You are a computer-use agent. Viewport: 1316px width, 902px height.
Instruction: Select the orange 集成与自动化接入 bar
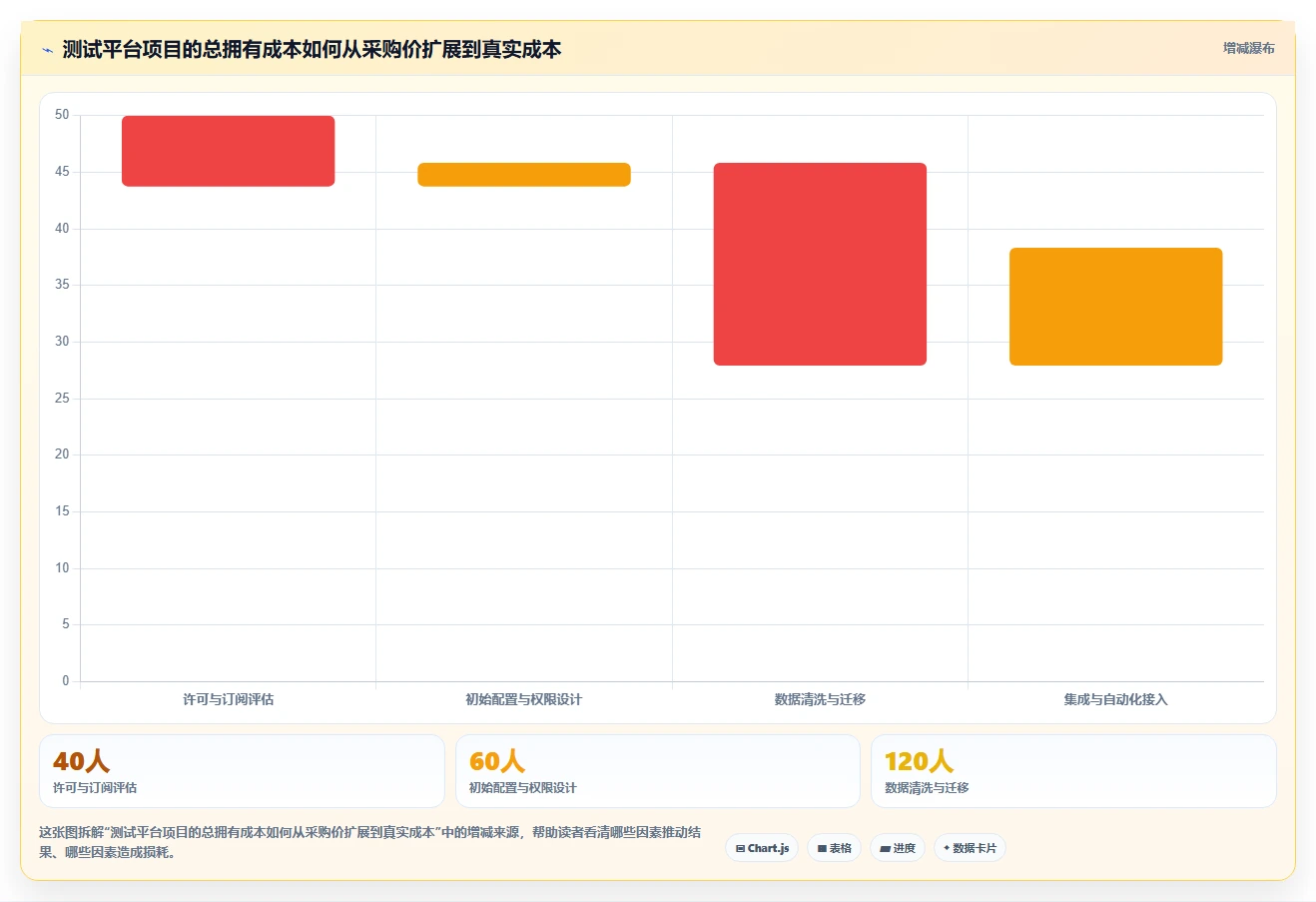pos(1115,307)
